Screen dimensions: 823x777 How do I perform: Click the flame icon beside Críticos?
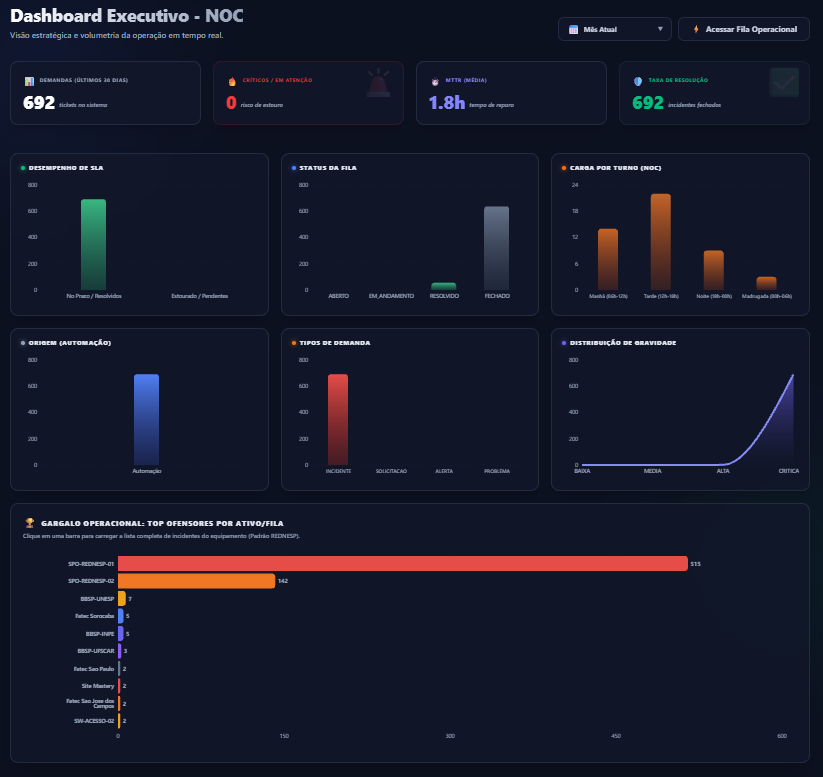coord(232,81)
